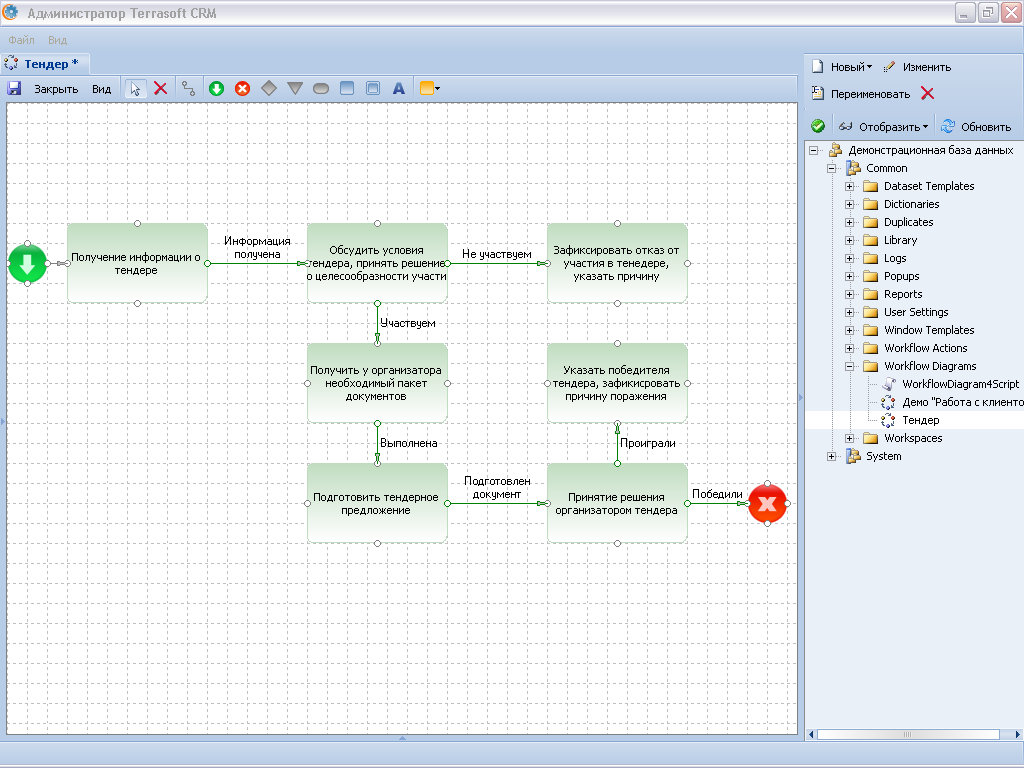Expand the Reports folder
1024x768 pixels.
tap(849, 294)
